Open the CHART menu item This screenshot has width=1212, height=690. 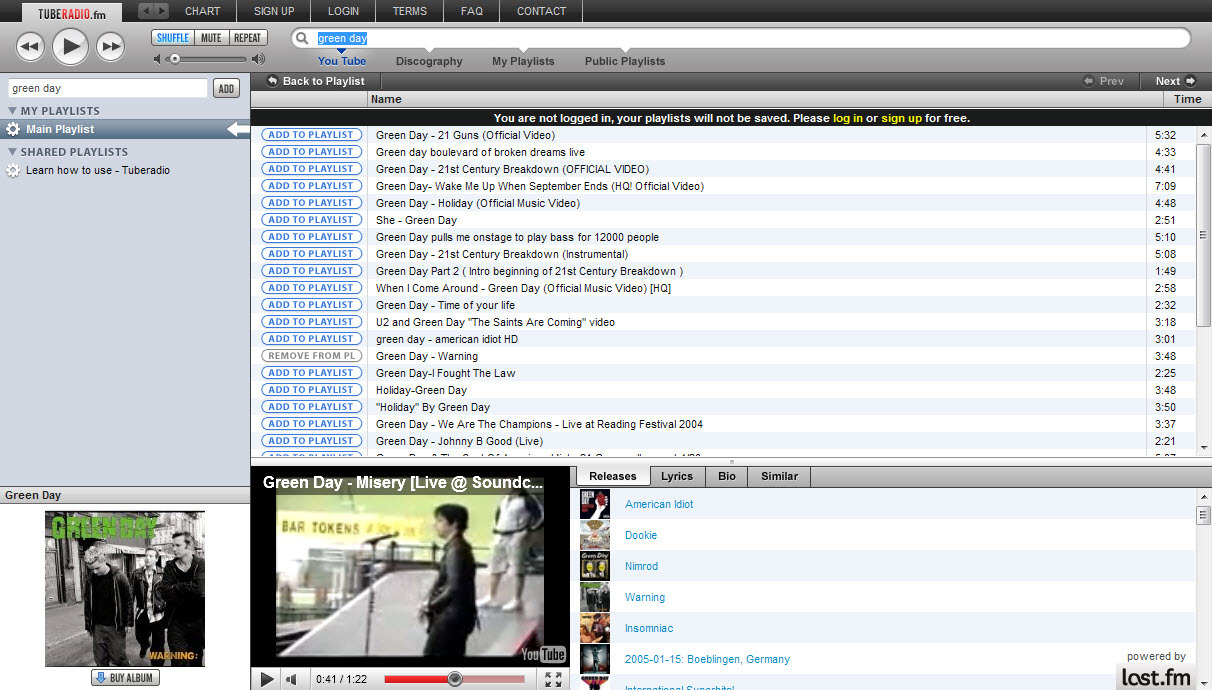pos(203,11)
